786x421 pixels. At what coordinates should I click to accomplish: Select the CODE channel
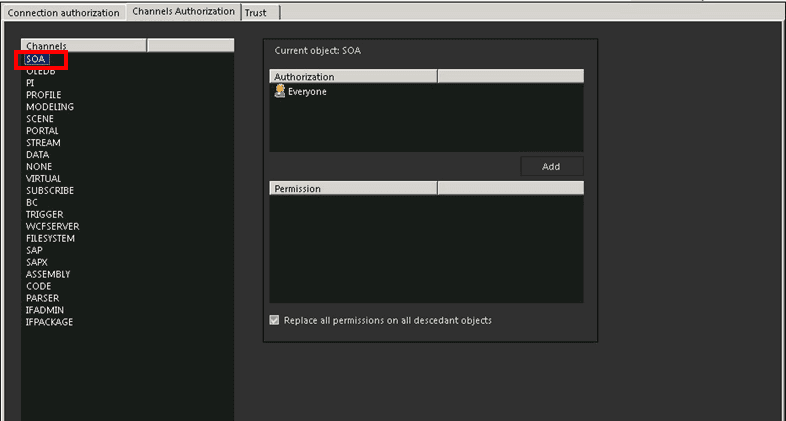pyautogui.click(x=39, y=286)
